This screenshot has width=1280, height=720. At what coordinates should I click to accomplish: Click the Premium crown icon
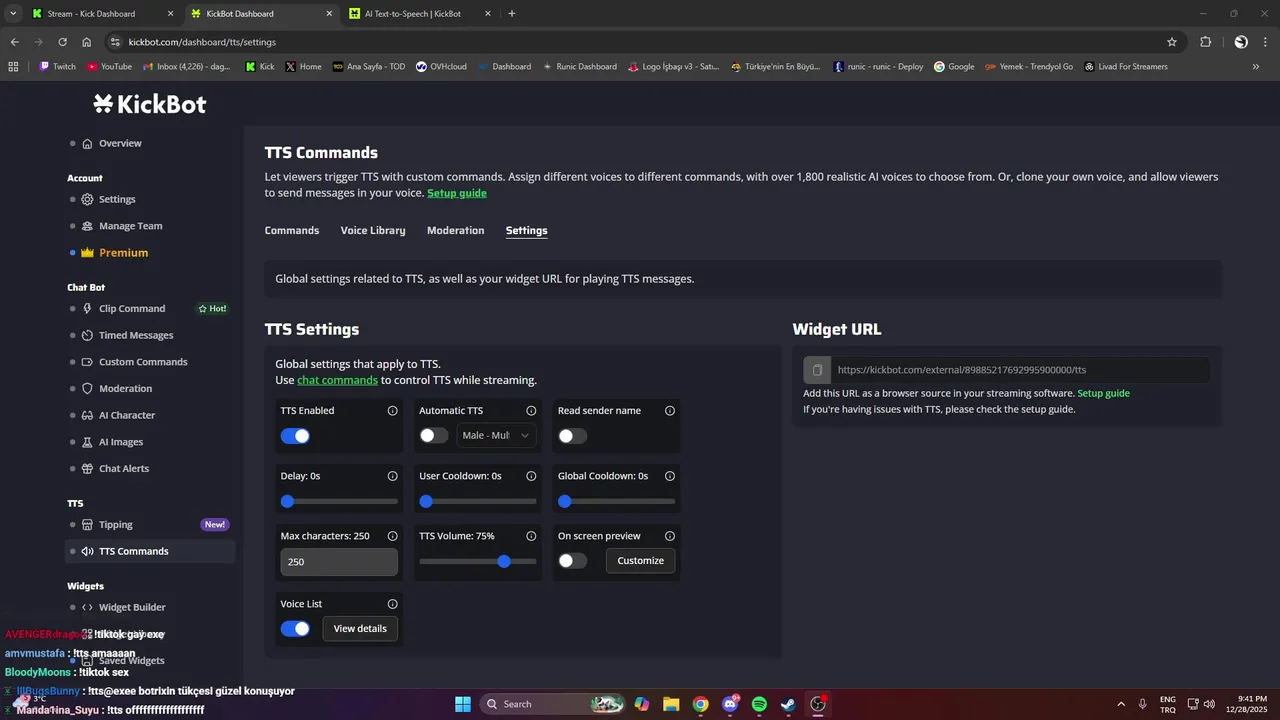click(88, 253)
